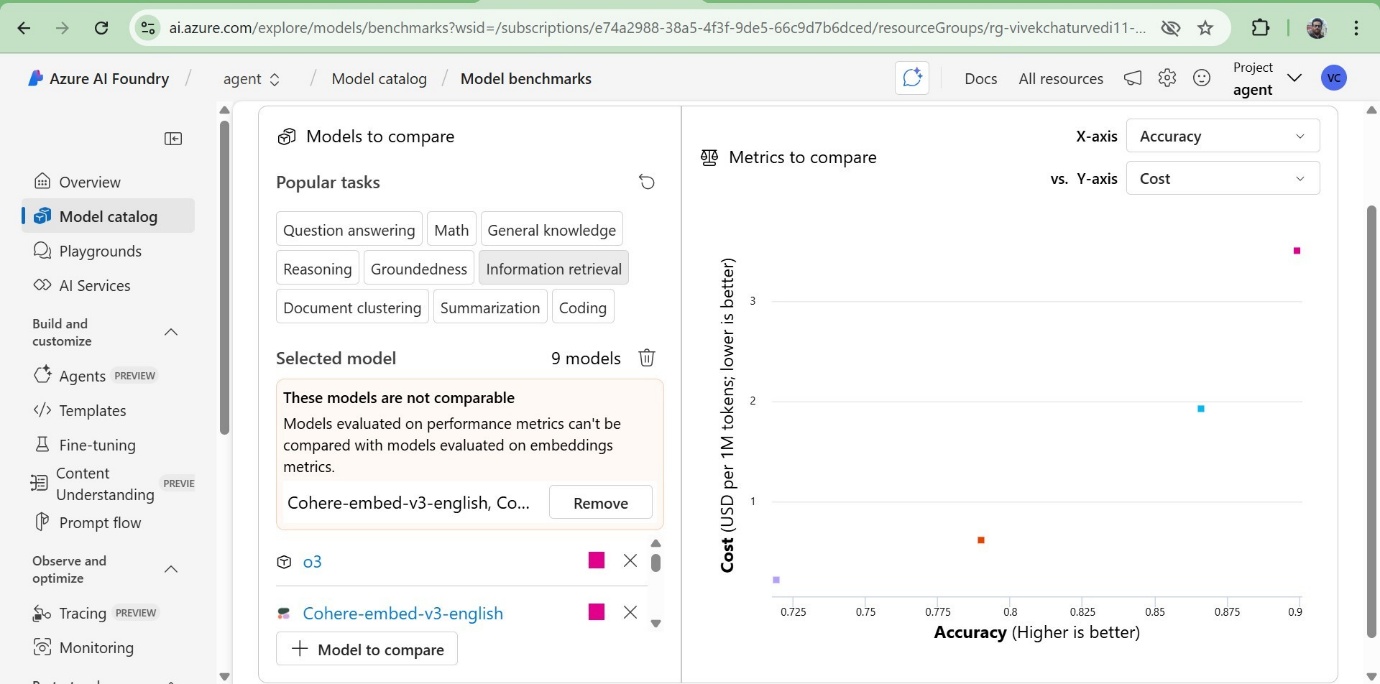Click the Remove button for non-comparable models
This screenshot has width=1380, height=684.
601,503
